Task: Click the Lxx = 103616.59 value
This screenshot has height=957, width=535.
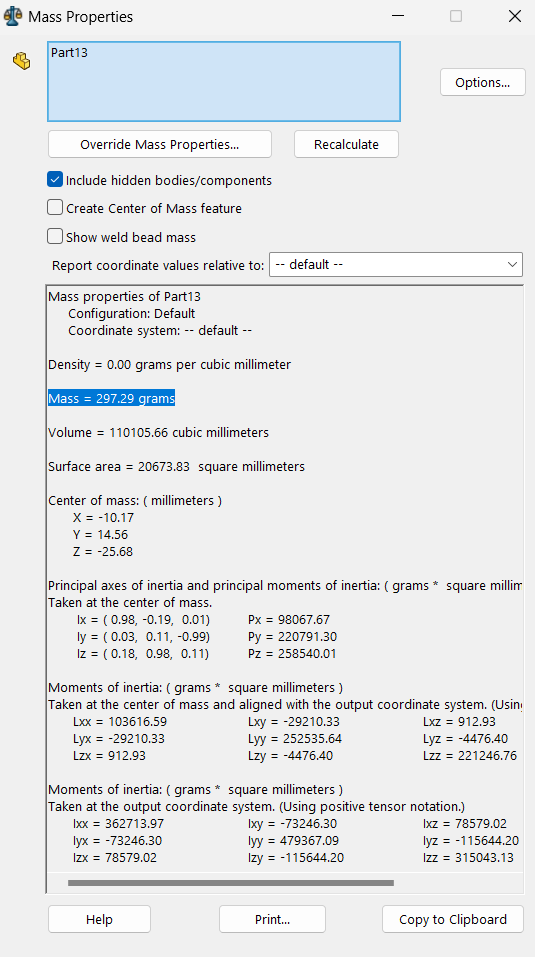Action: (119, 721)
